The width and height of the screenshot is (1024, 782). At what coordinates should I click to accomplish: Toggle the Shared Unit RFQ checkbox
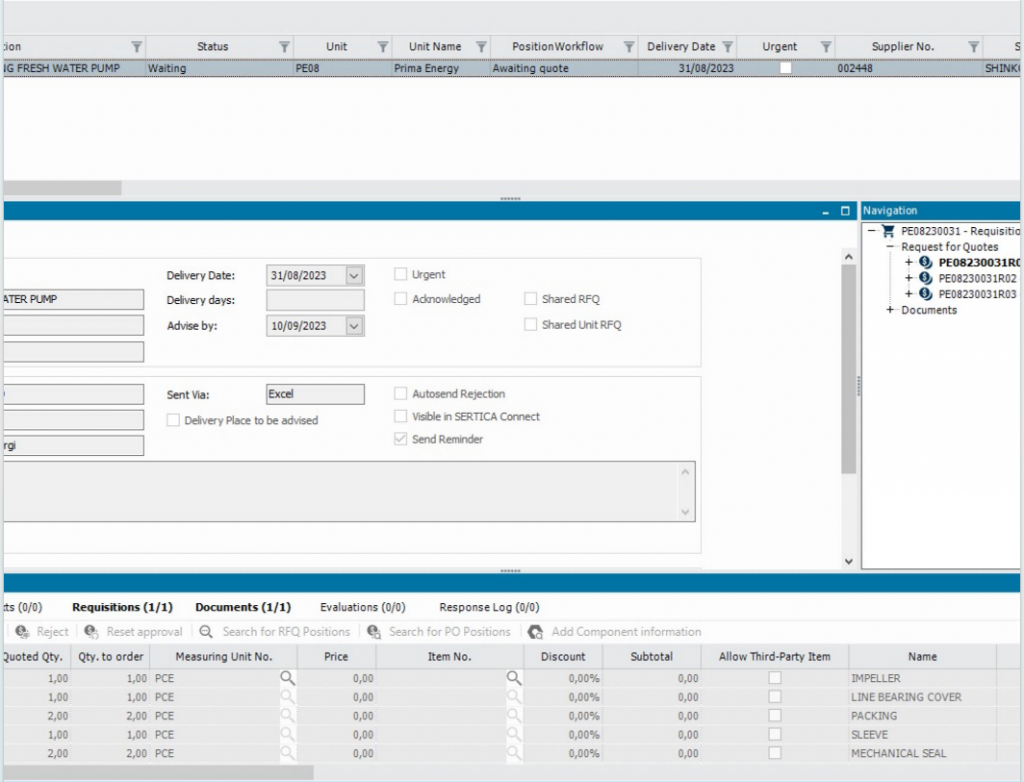pyautogui.click(x=530, y=325)
